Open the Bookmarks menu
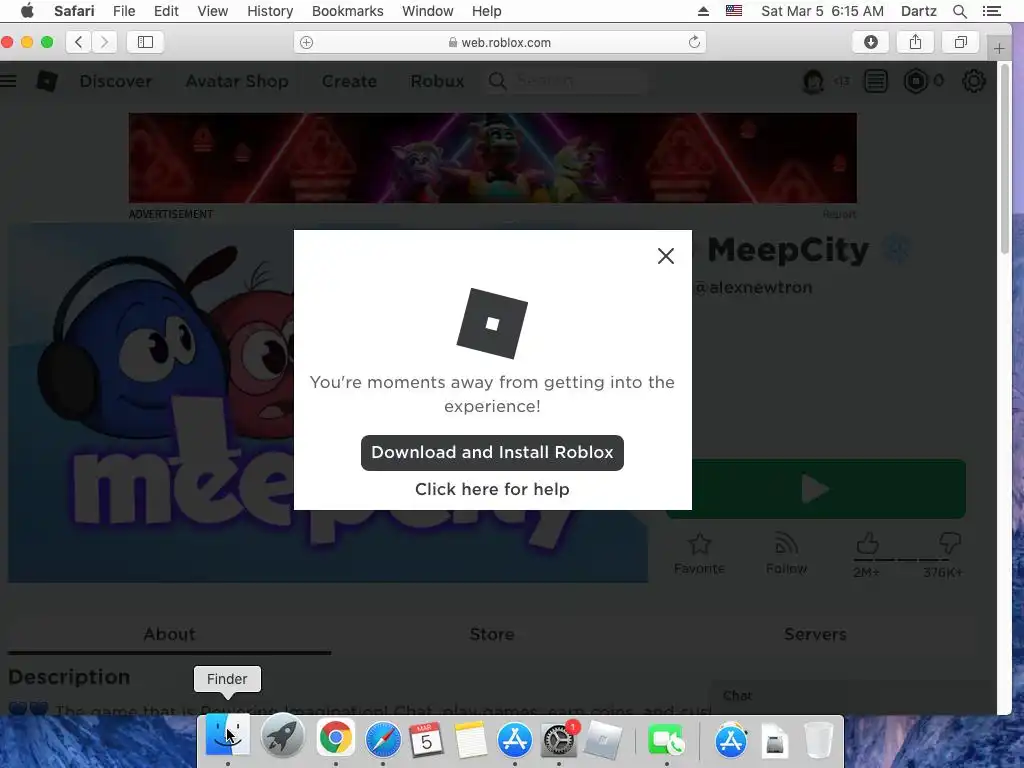This screenshot has width=1024, height=768. [x=347, y=11]
